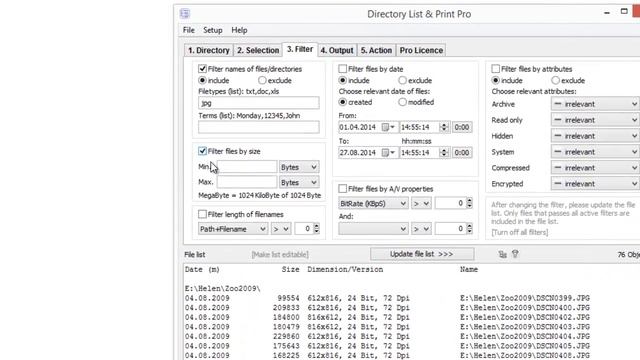Open BitRate (KBpS) property dropdown
Viewport: 640px width, 360px height.
pyautogui.click(x=373, y=203)
